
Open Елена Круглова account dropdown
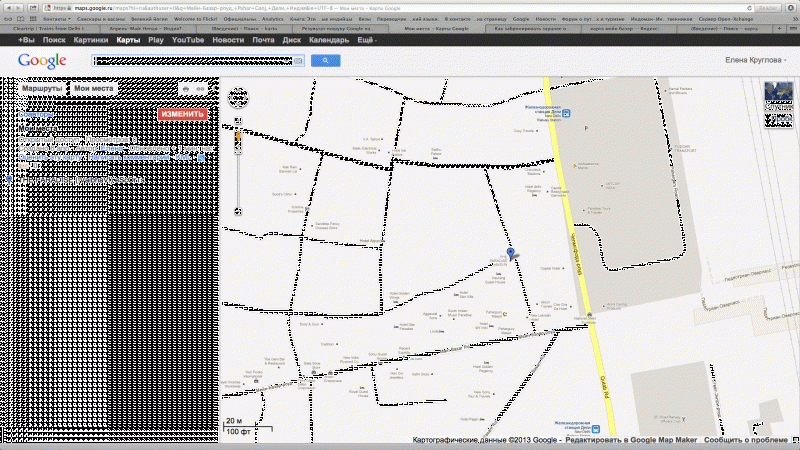[756, 60]
